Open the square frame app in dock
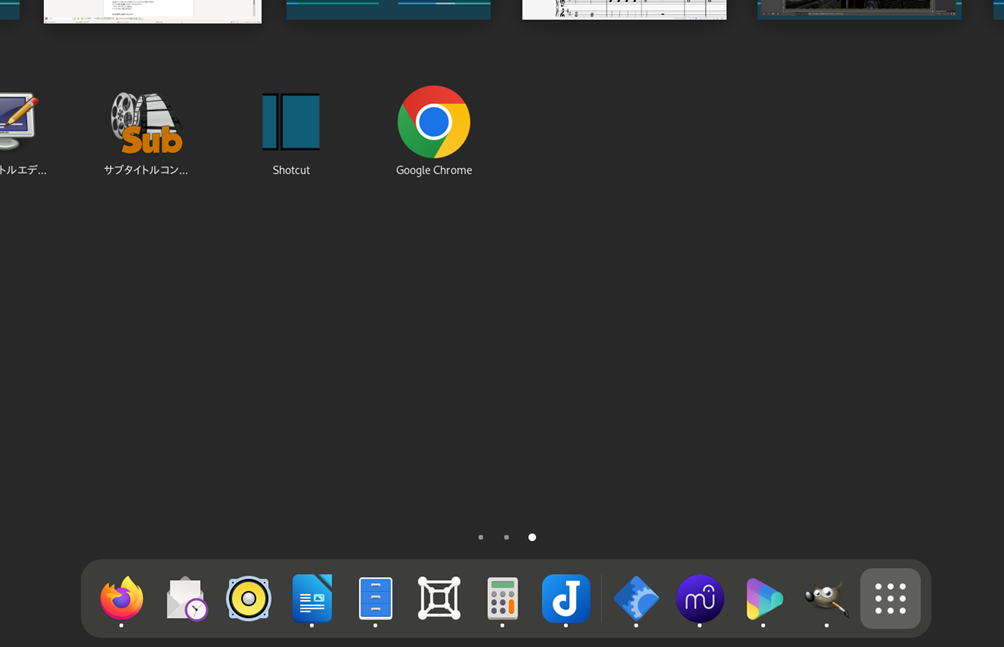The width and height of the screenshot is (1004, 647). 439,598
